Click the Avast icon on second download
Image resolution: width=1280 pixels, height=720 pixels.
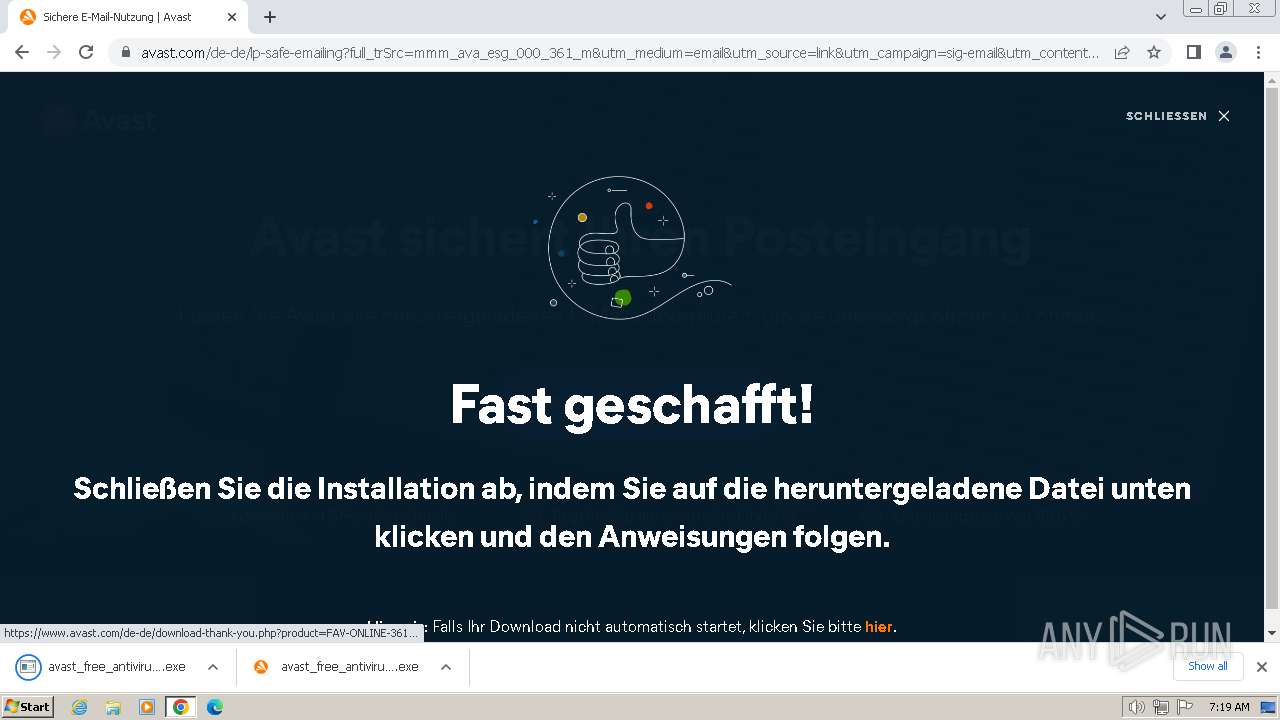coord(261,667)
